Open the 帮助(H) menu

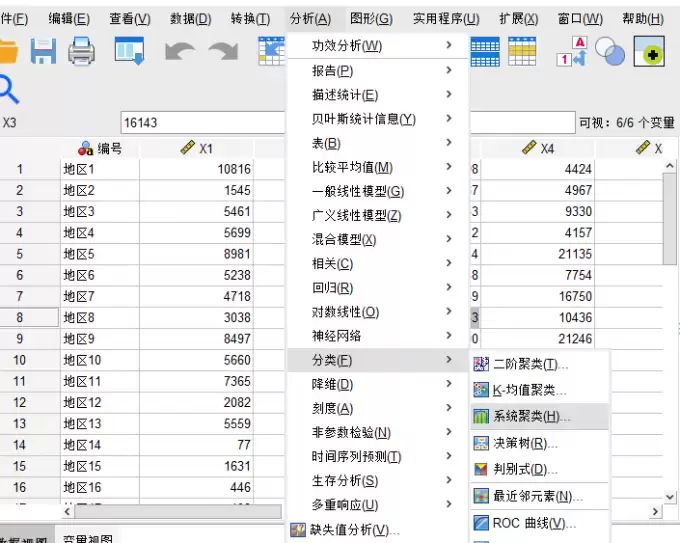point(643,19)
